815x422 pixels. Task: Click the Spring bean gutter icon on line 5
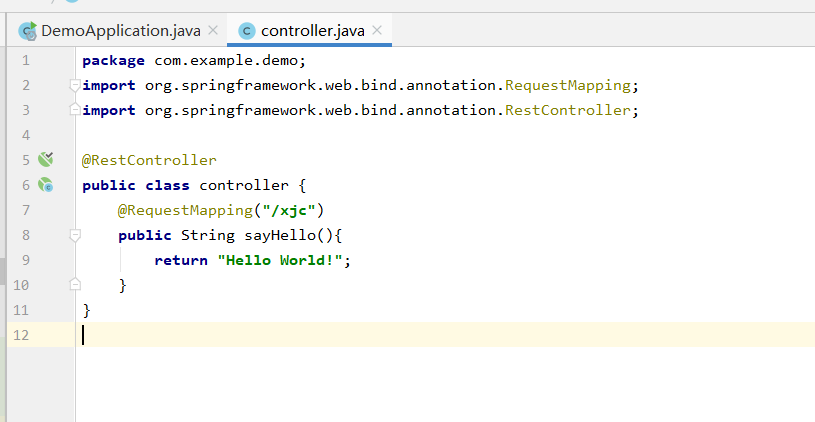[x=46, y=159]
